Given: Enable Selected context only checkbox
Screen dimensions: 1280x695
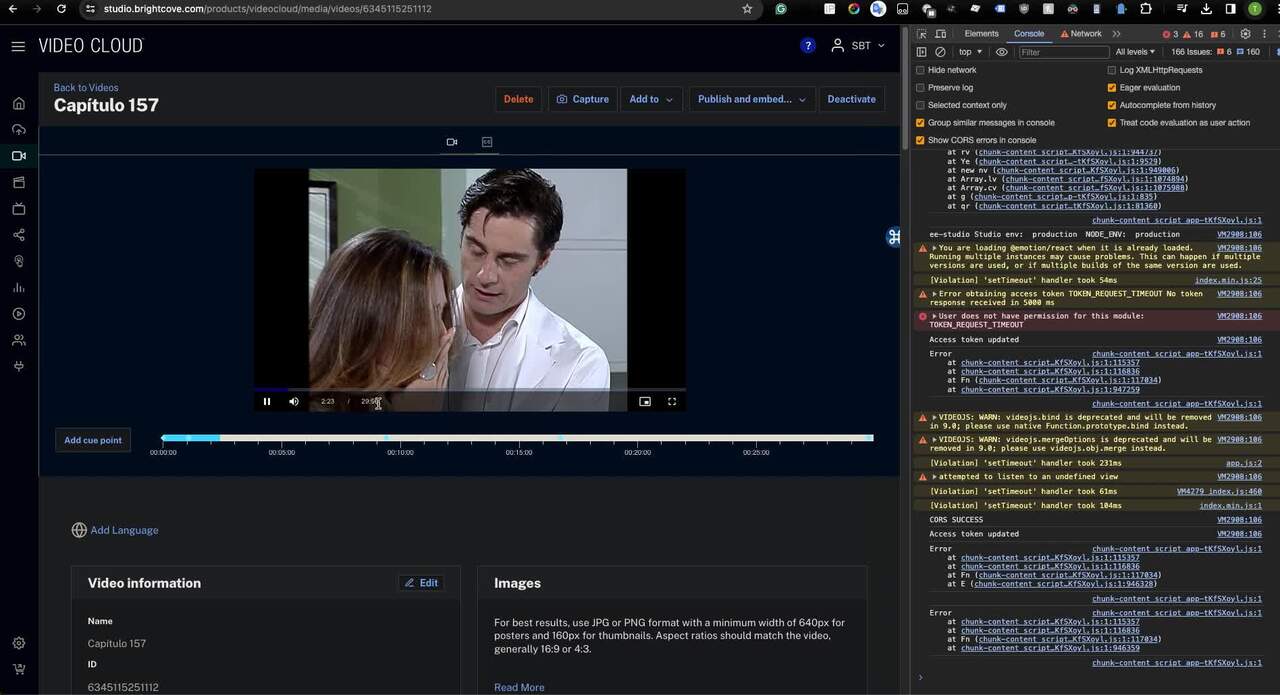Looking at the screenshot, I should 920,105.
